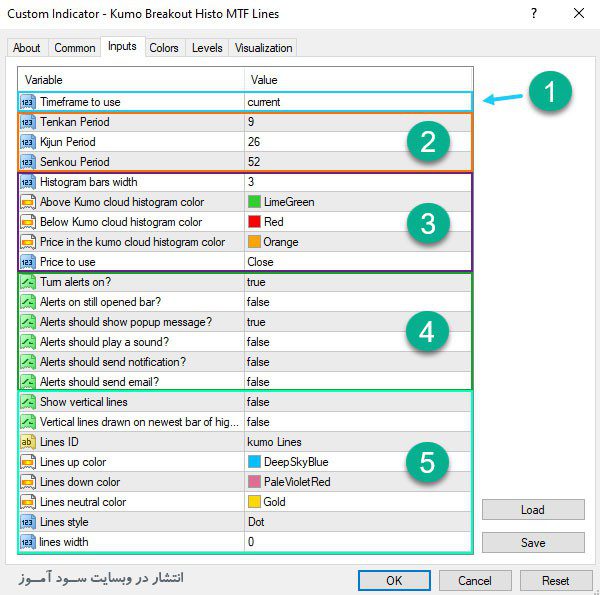The width and height of the screenshot is (600, 595).
Task: Switch to the Colors tab
Action: tap(164, 48)
